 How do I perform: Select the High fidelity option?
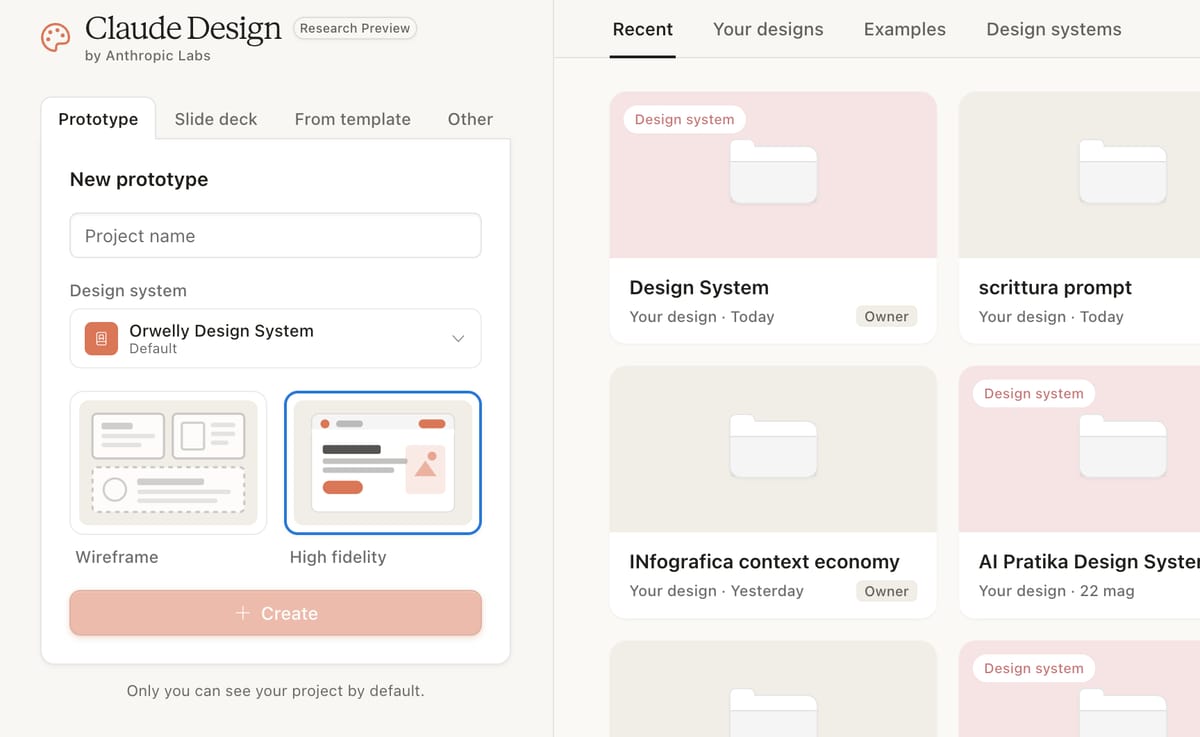tap(383, 462)
